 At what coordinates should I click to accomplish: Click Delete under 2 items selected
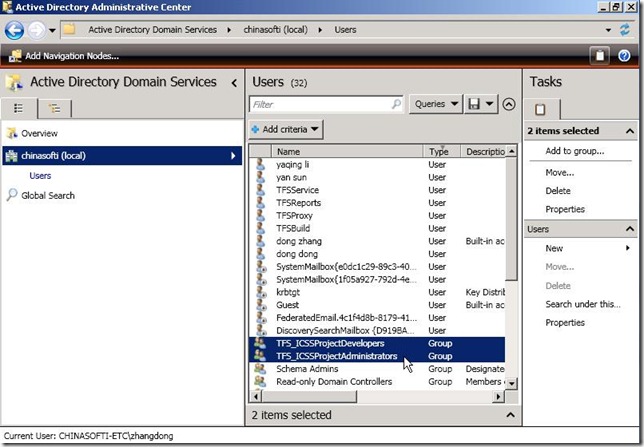558,191
